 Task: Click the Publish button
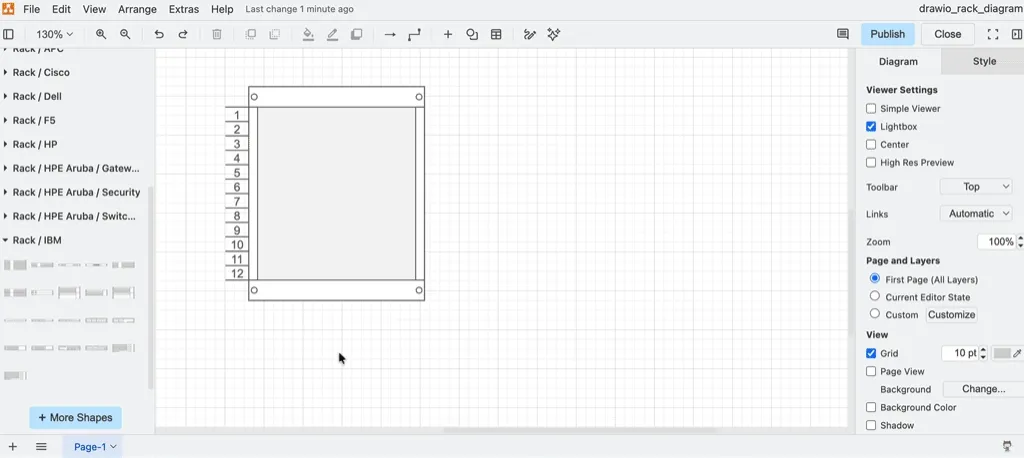888,34
